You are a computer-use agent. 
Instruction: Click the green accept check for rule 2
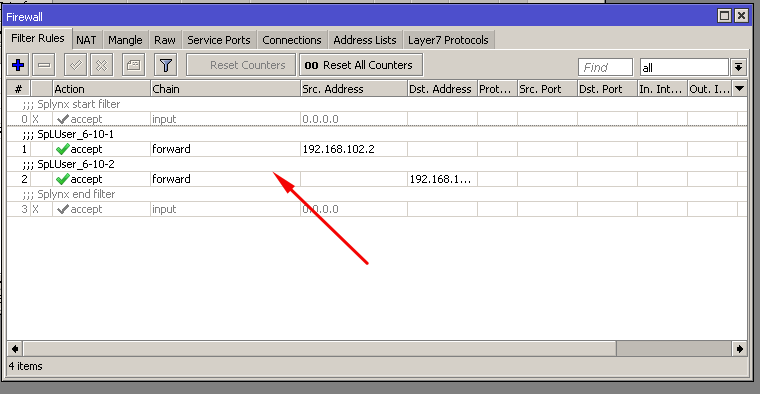point(63,179)
